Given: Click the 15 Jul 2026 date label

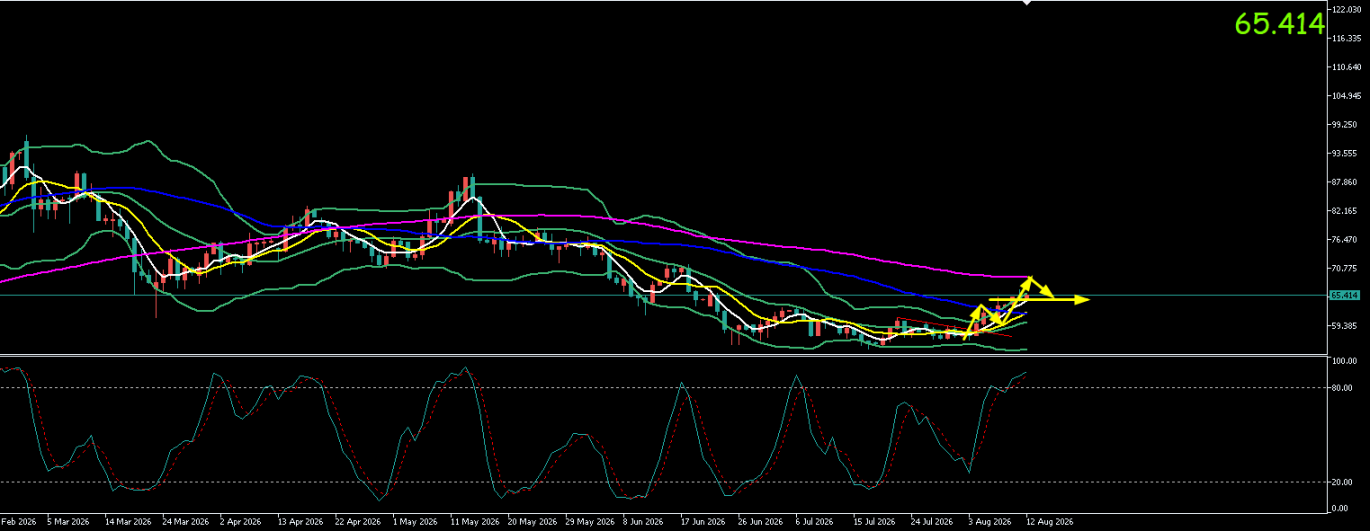Looking at the screenshot, I should point(874,522).
